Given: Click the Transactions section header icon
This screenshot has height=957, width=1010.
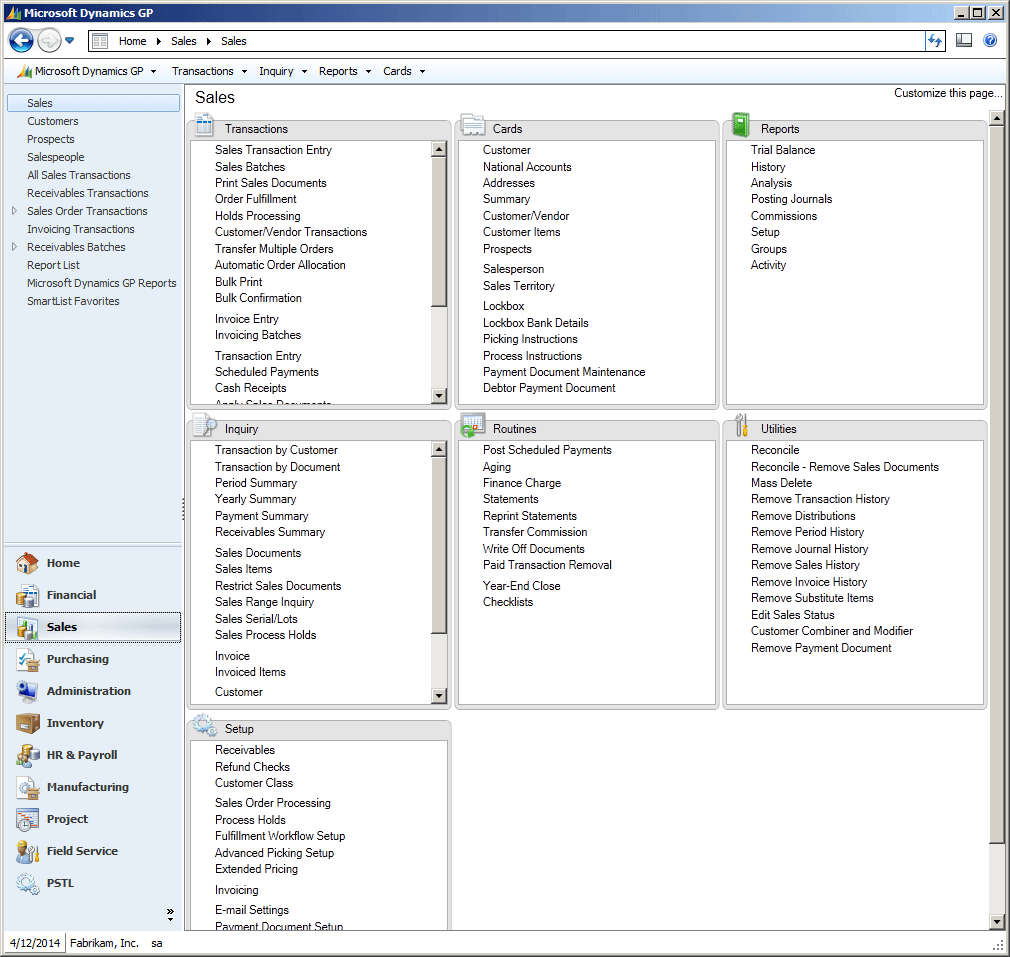Looking at the screenshot, I should point(204,124).
